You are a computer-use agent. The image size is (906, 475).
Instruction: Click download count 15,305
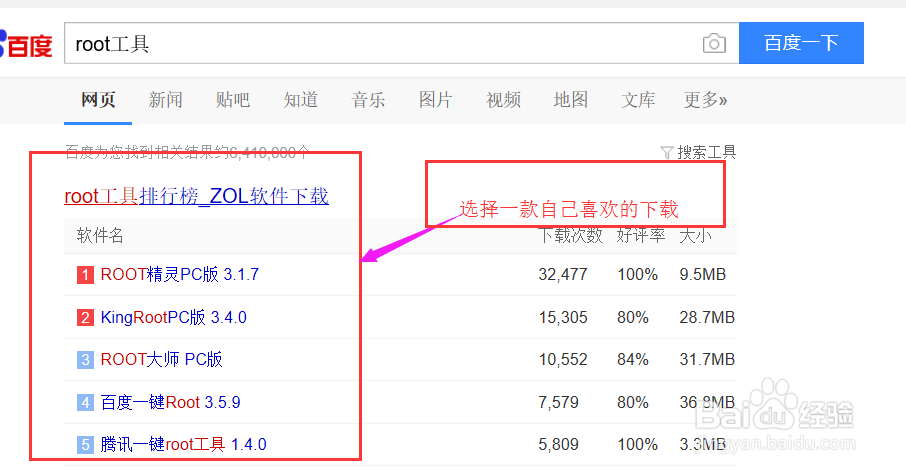(x=563, y=317)
